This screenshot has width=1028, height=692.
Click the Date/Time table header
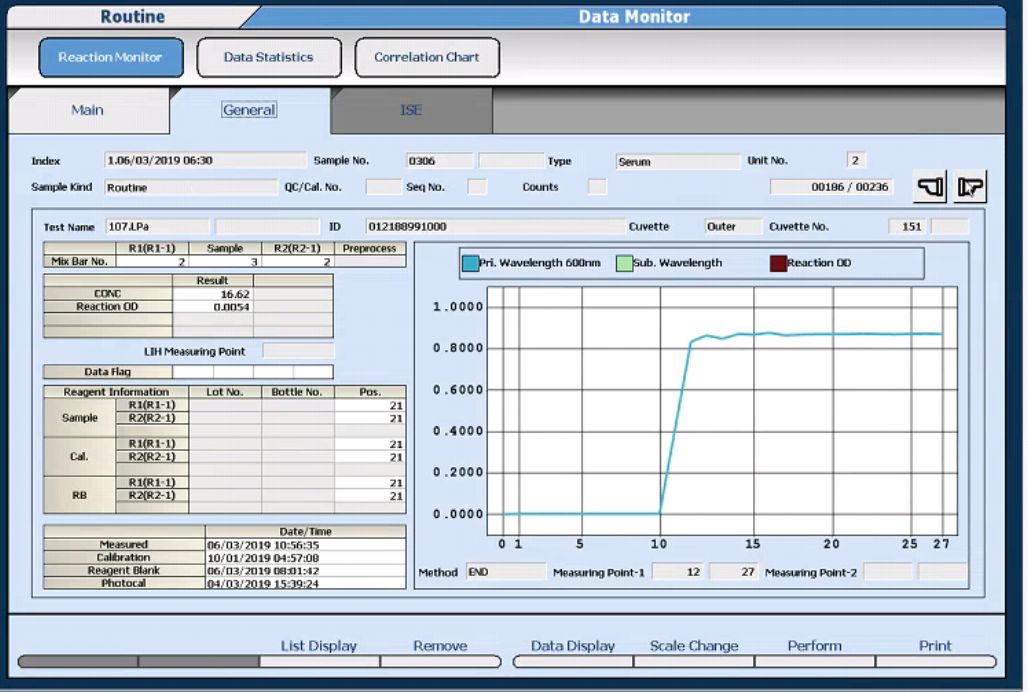click(x=306, y=531)
